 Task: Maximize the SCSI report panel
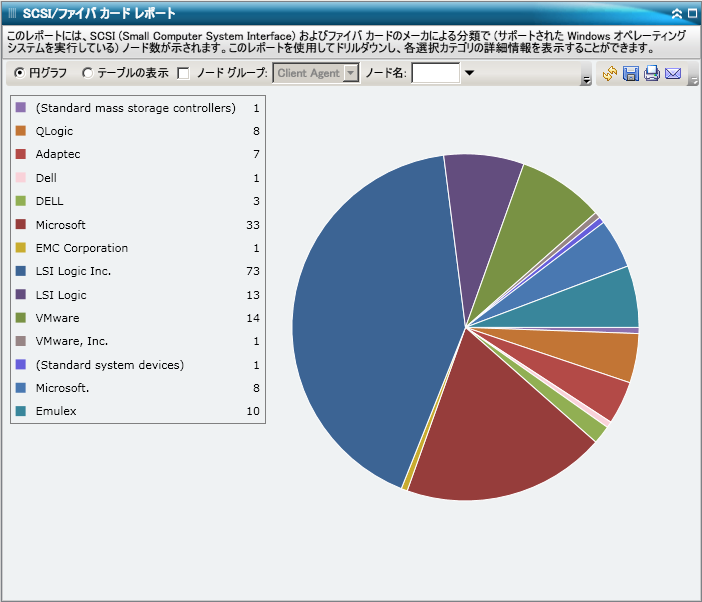click(692, 14)
